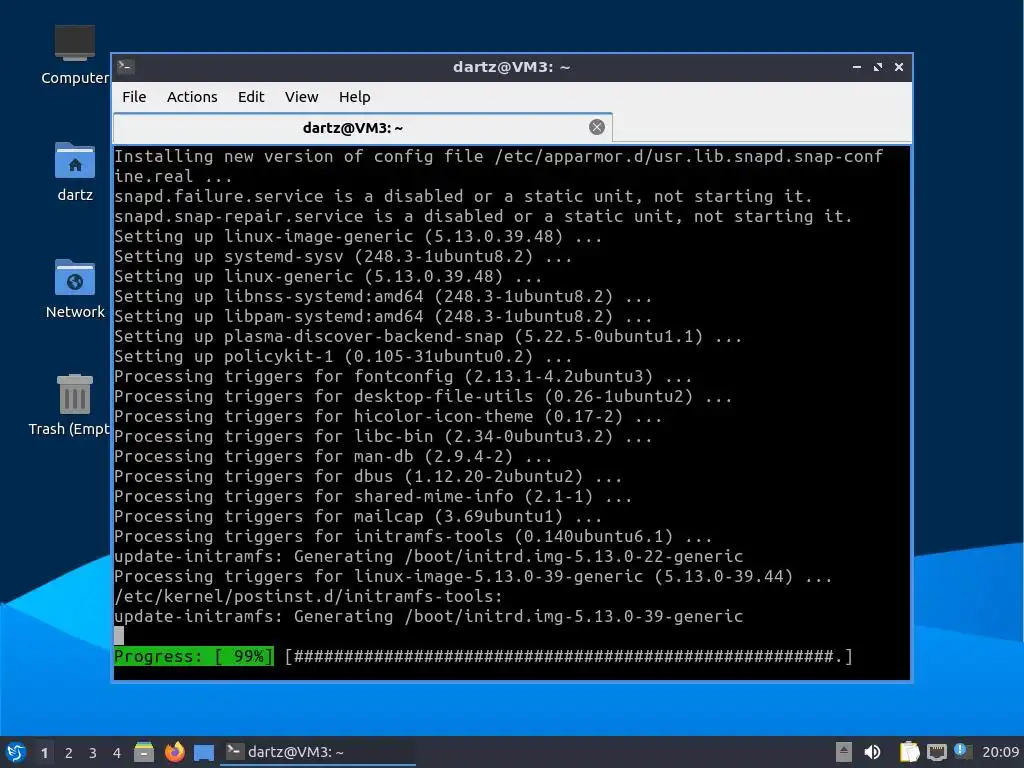Image resolution: width=1024 pixels, height=768 pixels.
Task: Open the volume control tray icon
Action: [872, 752]
